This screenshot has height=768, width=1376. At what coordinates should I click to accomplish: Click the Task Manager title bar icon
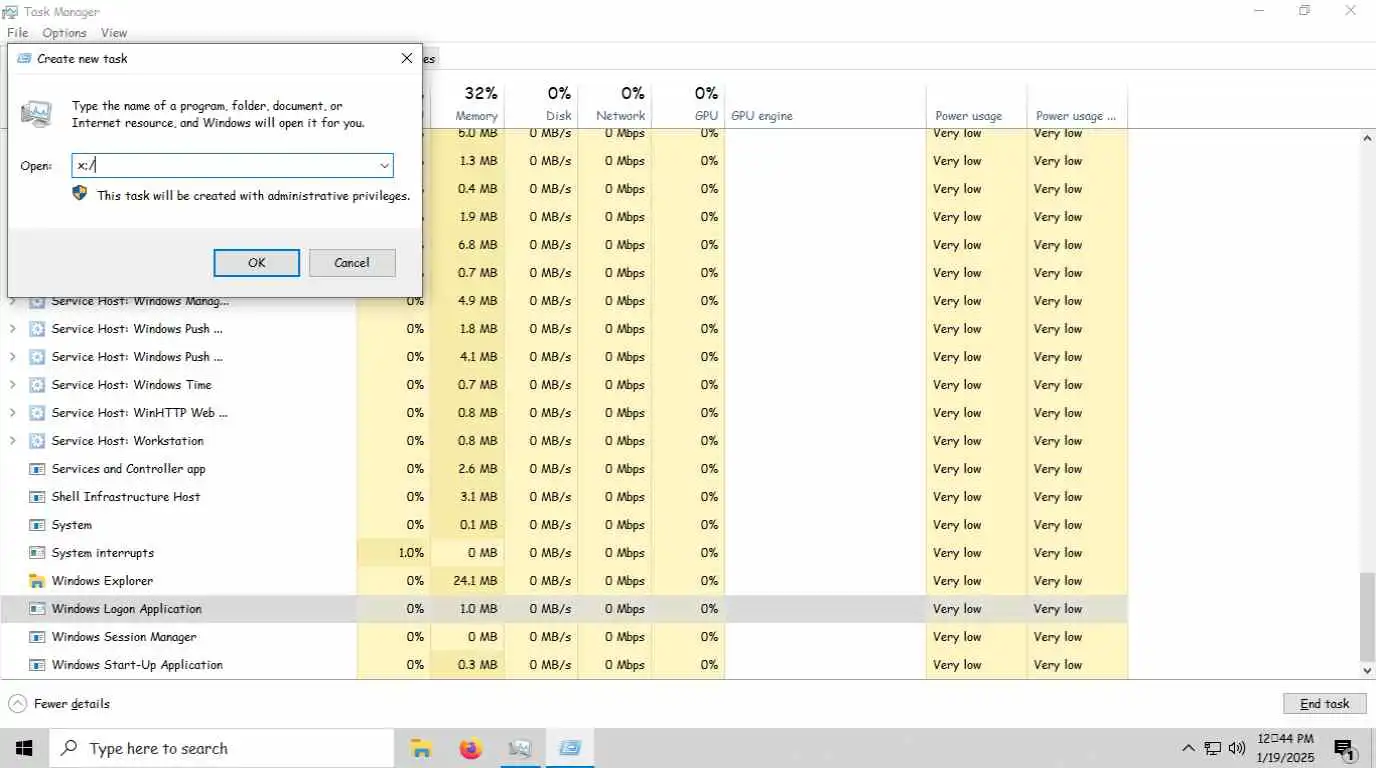(x=12, y=12)
